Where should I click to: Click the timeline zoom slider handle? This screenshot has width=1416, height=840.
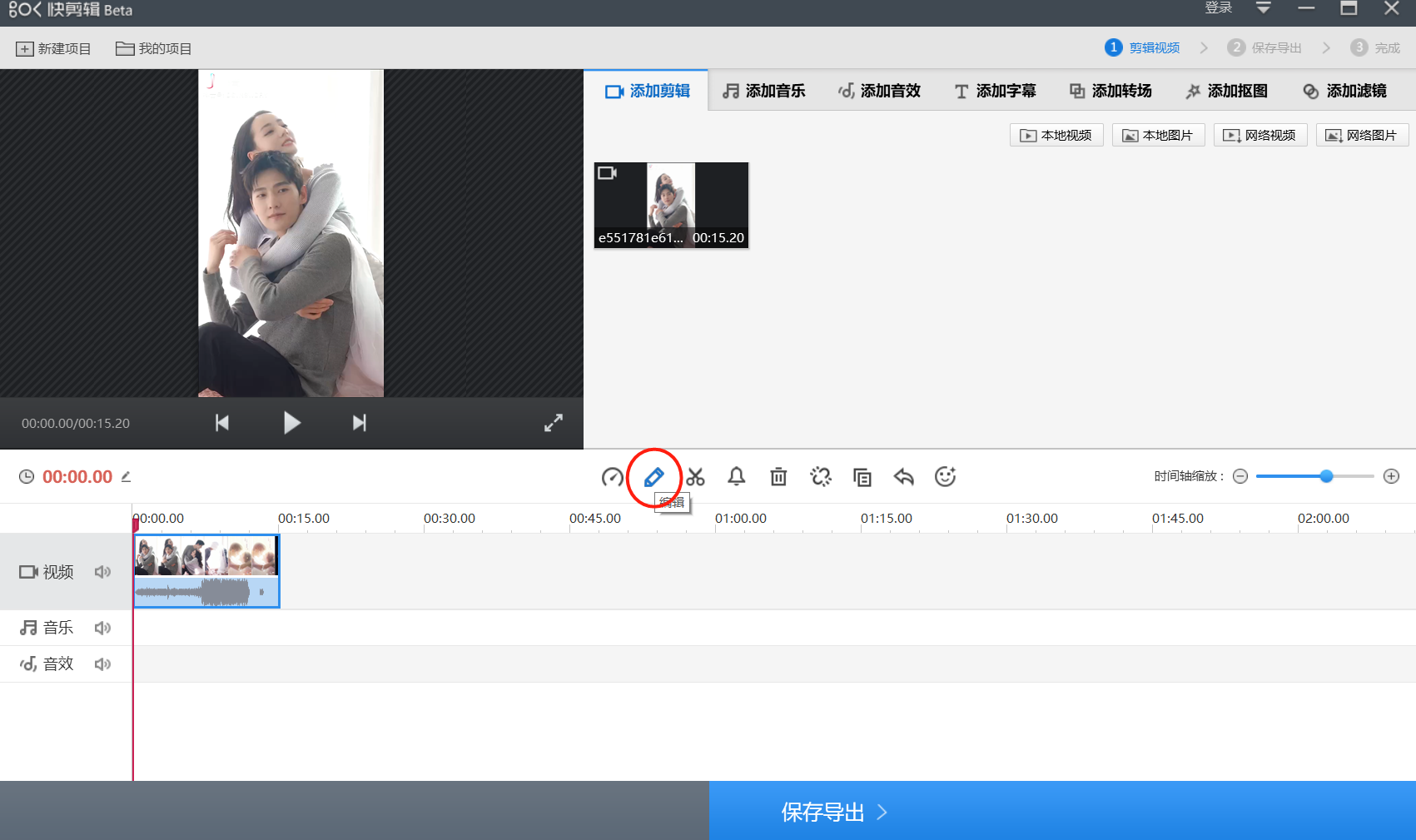click(x=1326, y=476)
